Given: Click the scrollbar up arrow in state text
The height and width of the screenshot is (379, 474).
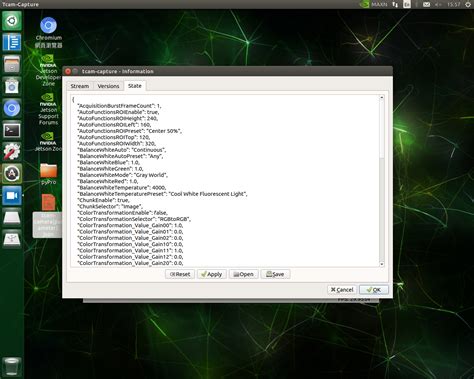Looking at the screenshot, I should (x=382, y=98).
